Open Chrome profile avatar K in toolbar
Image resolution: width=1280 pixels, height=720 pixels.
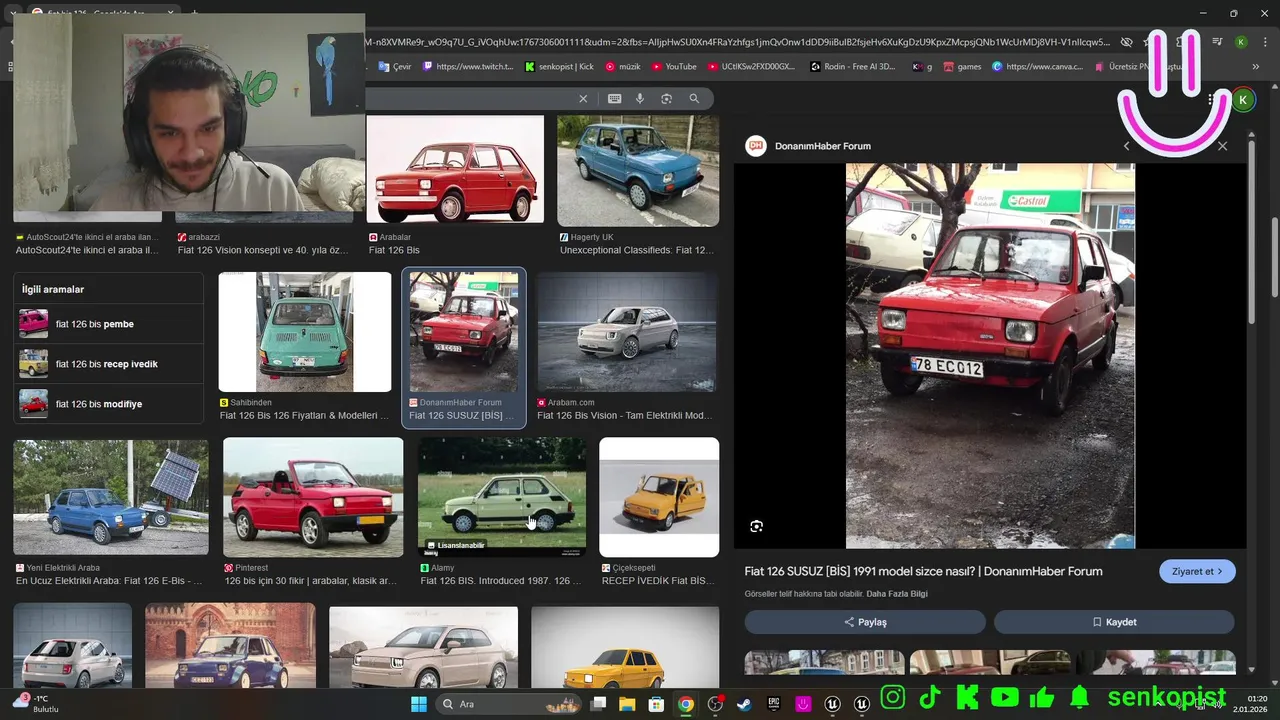pos(1241,42)
